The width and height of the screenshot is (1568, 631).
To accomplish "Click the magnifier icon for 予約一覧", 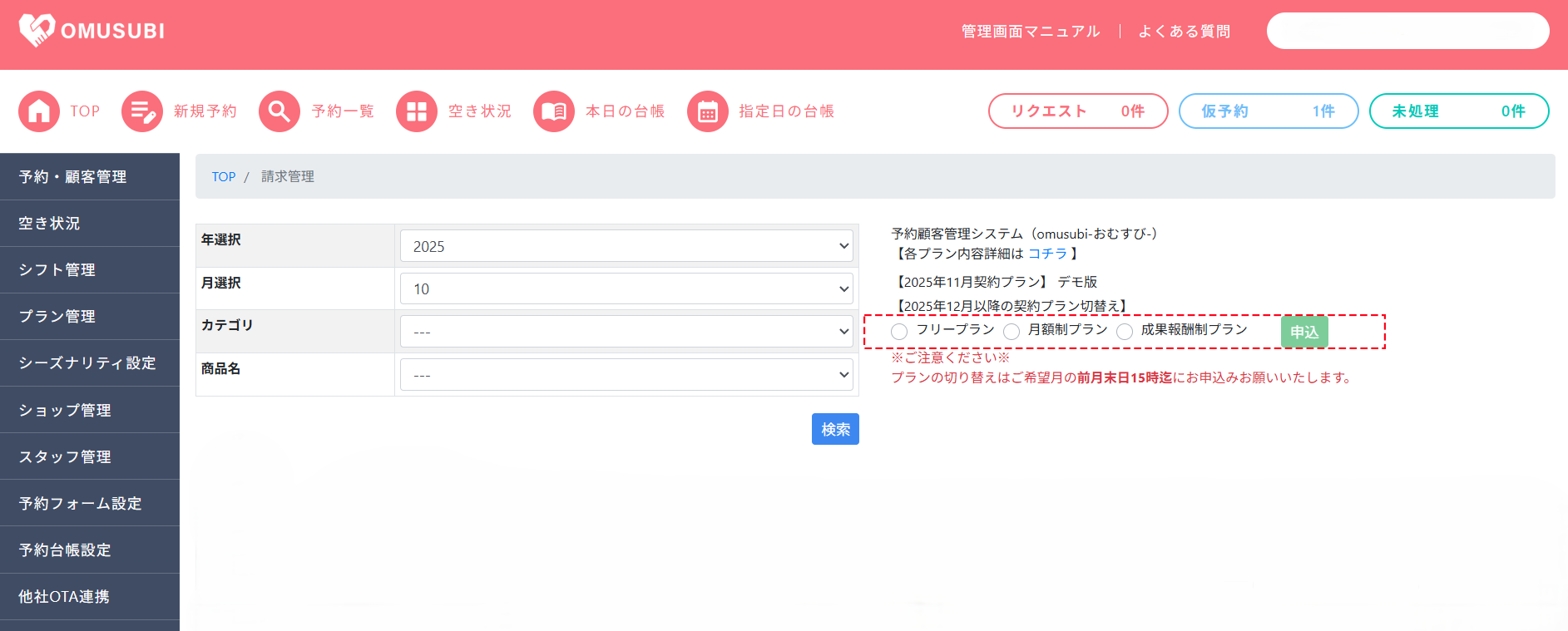I will click(x=279, y=111).
